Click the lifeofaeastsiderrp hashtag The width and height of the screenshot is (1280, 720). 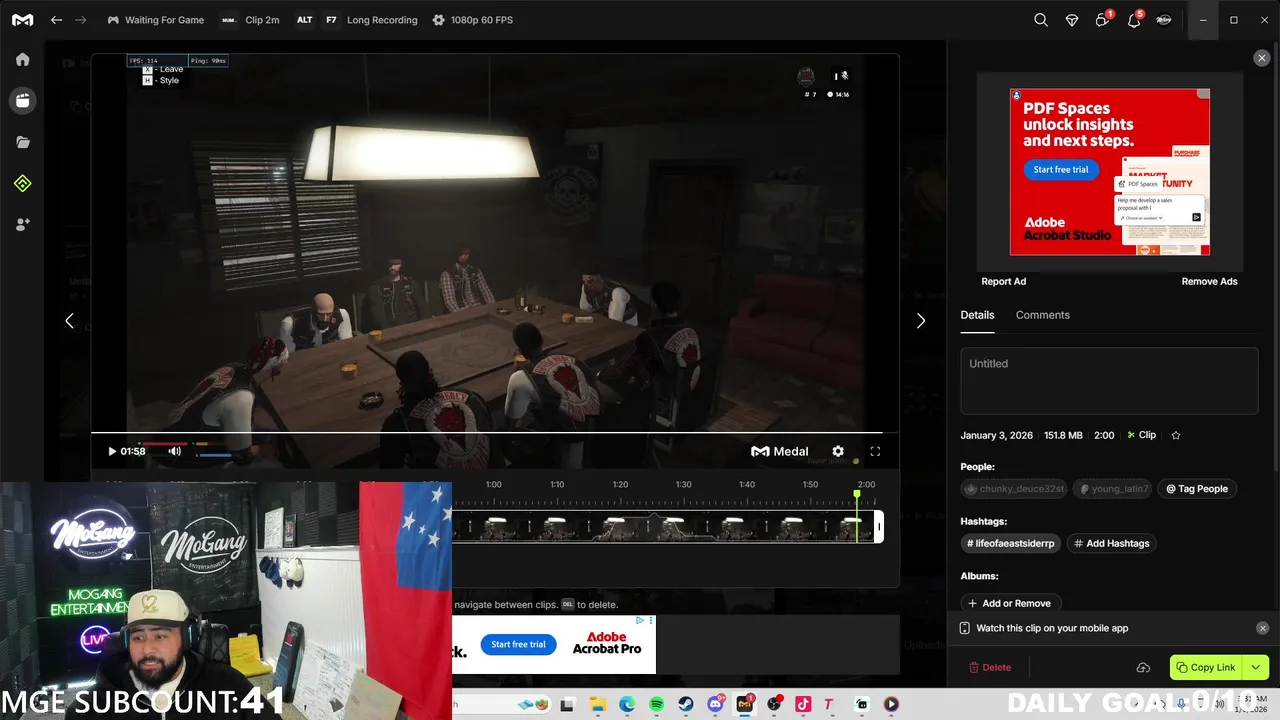tap(1010, 543)
